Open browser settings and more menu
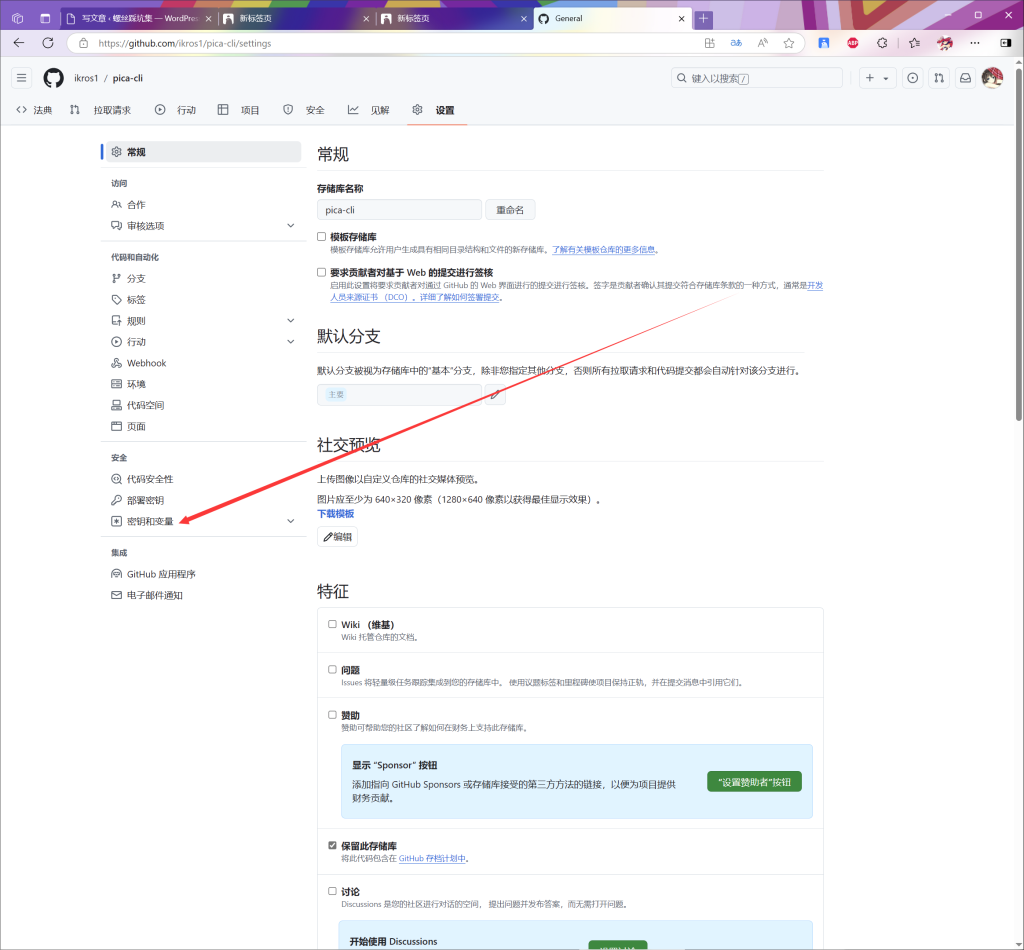Screen dimensions: 1024x950 point(974,43)
